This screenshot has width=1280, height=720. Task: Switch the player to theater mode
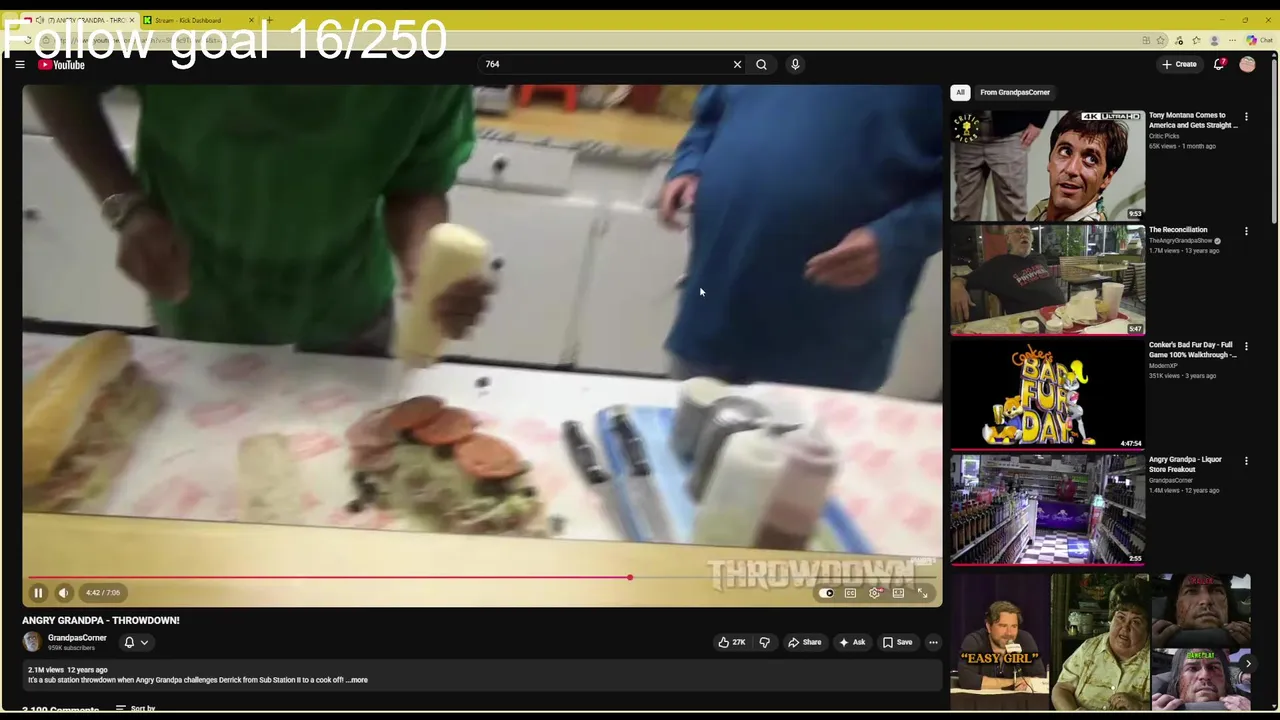pyautogui.click(x=898, y=593)
